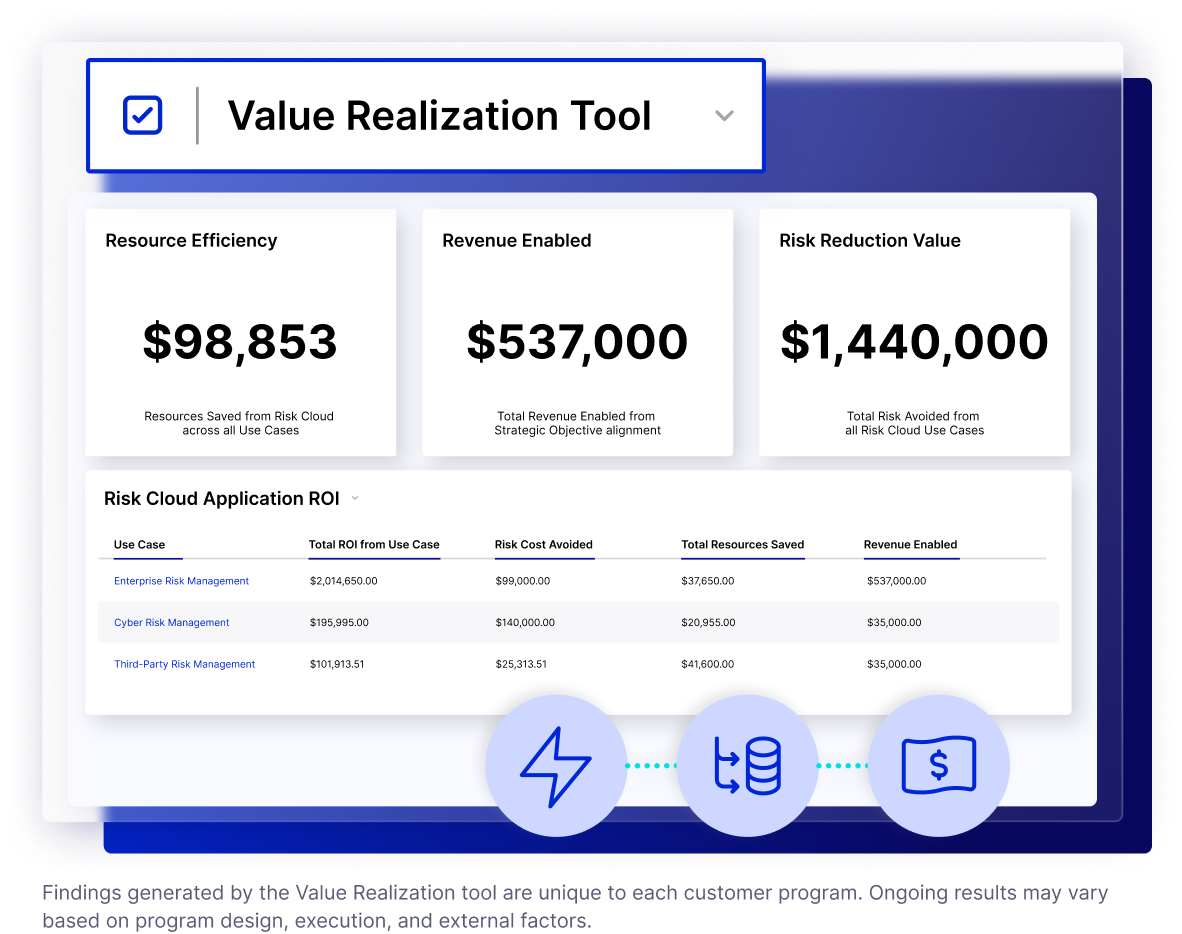Click the Total Revenue Enabled caption
The image size is (1182, 934).
(x=577, y=423)
